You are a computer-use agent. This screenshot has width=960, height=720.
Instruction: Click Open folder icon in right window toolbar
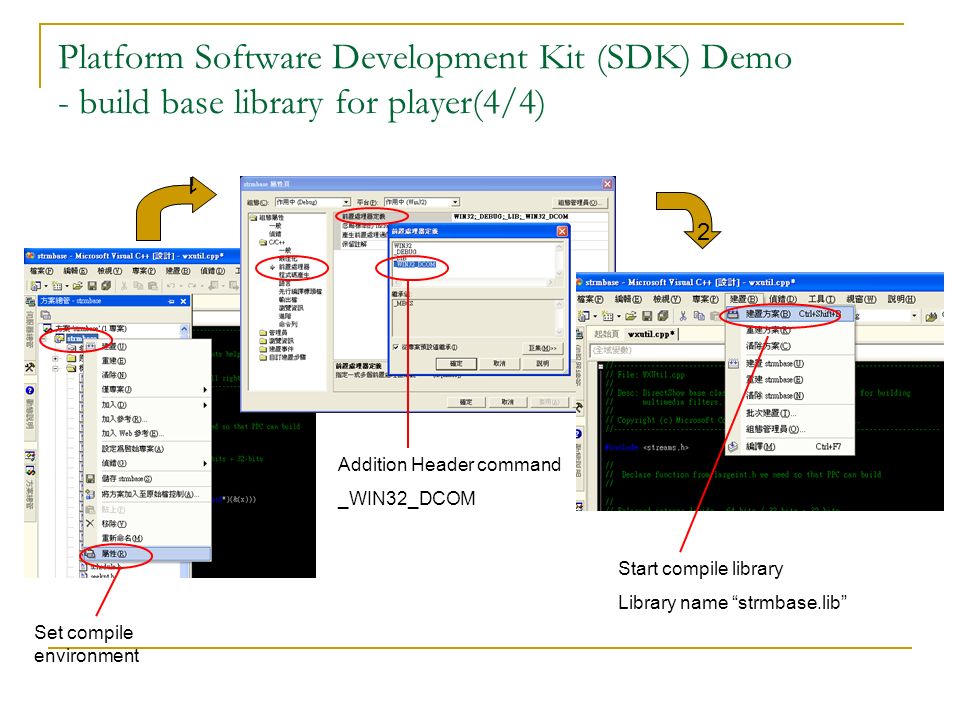point(631,316)
